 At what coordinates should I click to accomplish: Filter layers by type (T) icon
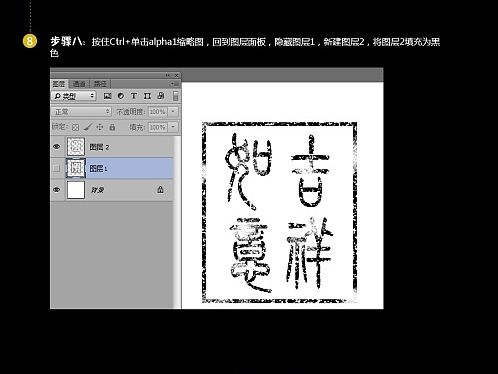134,96
